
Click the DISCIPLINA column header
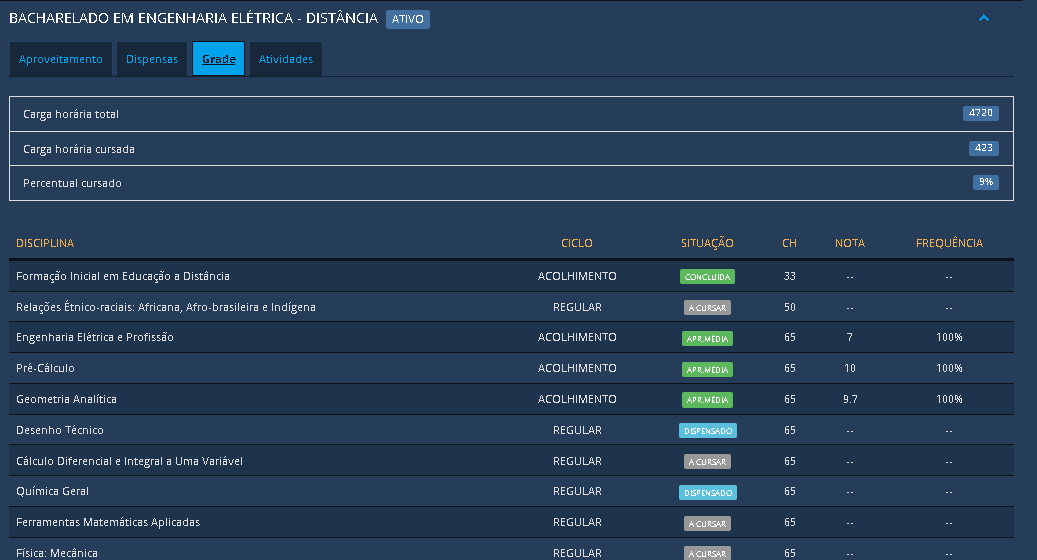point(45,243)
